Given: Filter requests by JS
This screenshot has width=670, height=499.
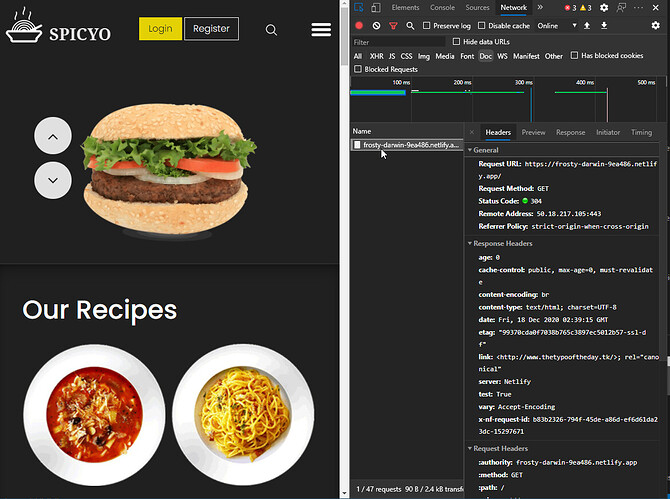Looking at the screenshot, I should point(392,56).
